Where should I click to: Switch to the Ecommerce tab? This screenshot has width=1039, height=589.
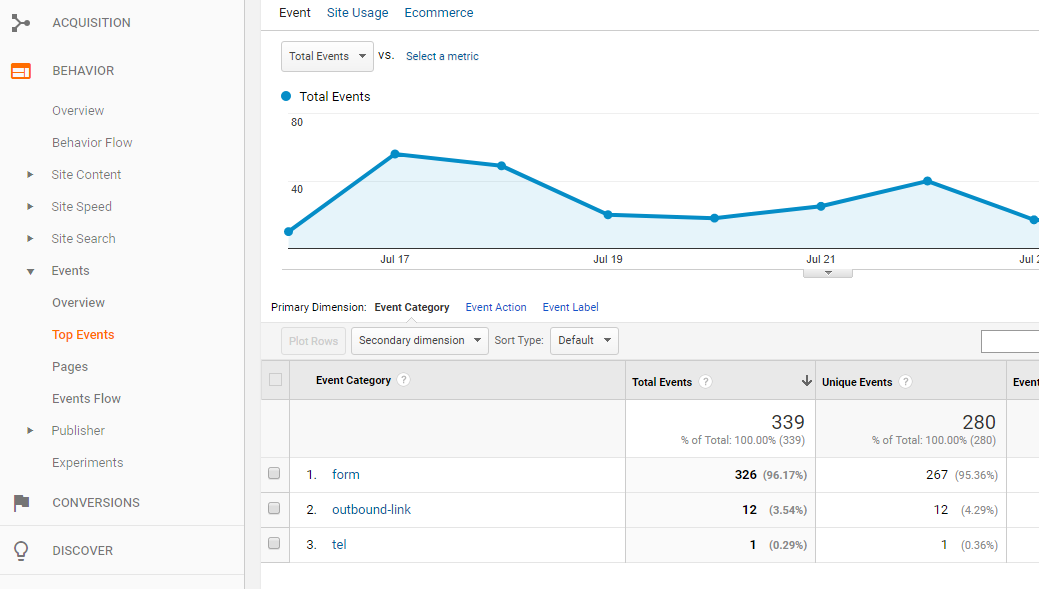[439, 13]
